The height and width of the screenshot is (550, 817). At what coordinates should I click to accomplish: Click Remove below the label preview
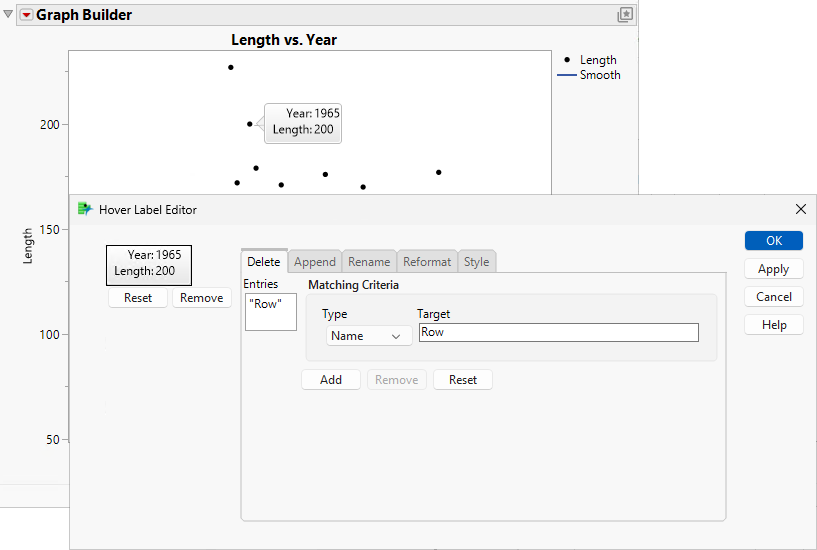[202, 298]
